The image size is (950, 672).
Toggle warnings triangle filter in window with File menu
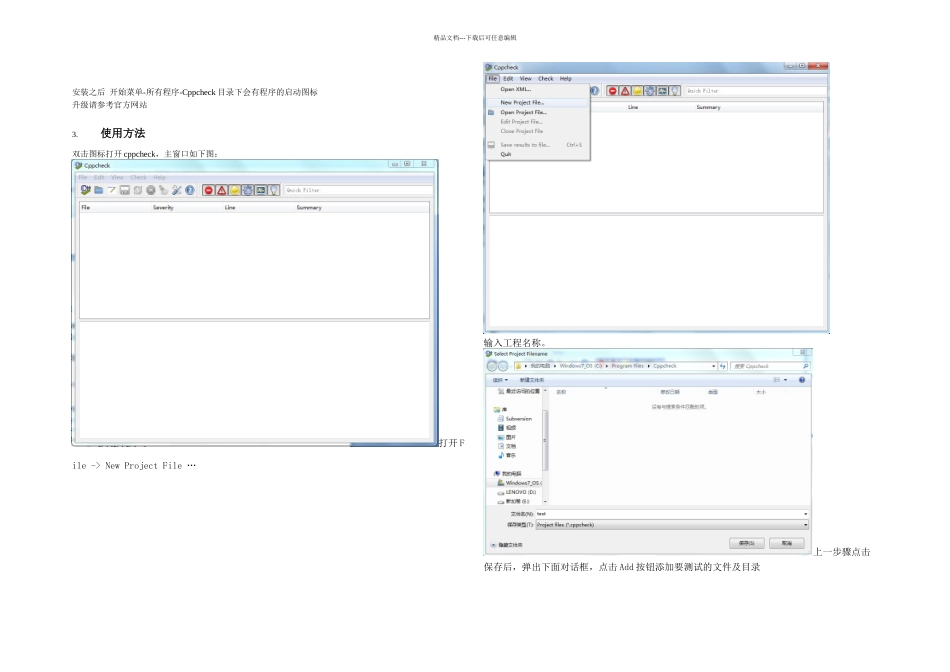(625, 91)
